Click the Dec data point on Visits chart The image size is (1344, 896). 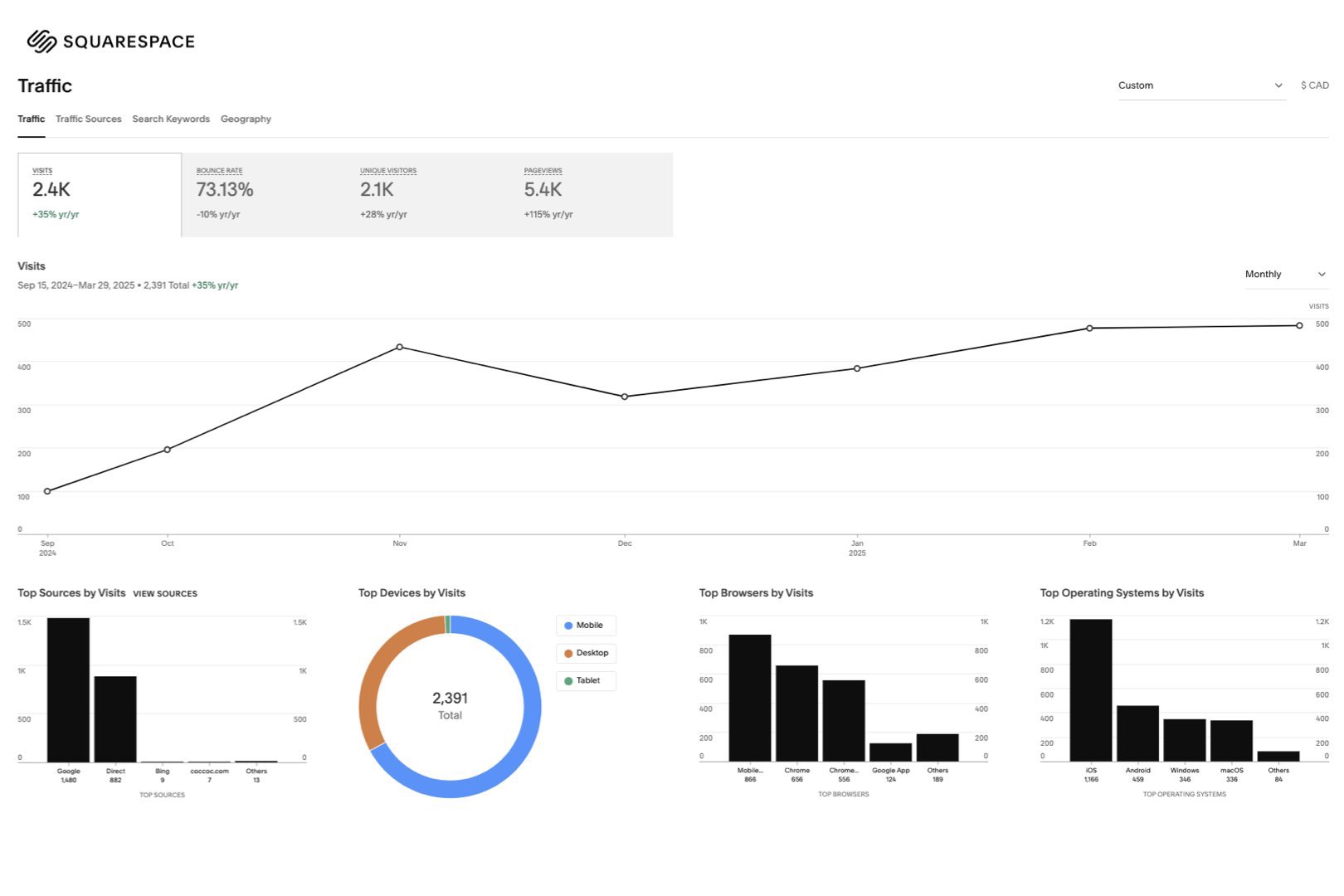click(625, 397)
